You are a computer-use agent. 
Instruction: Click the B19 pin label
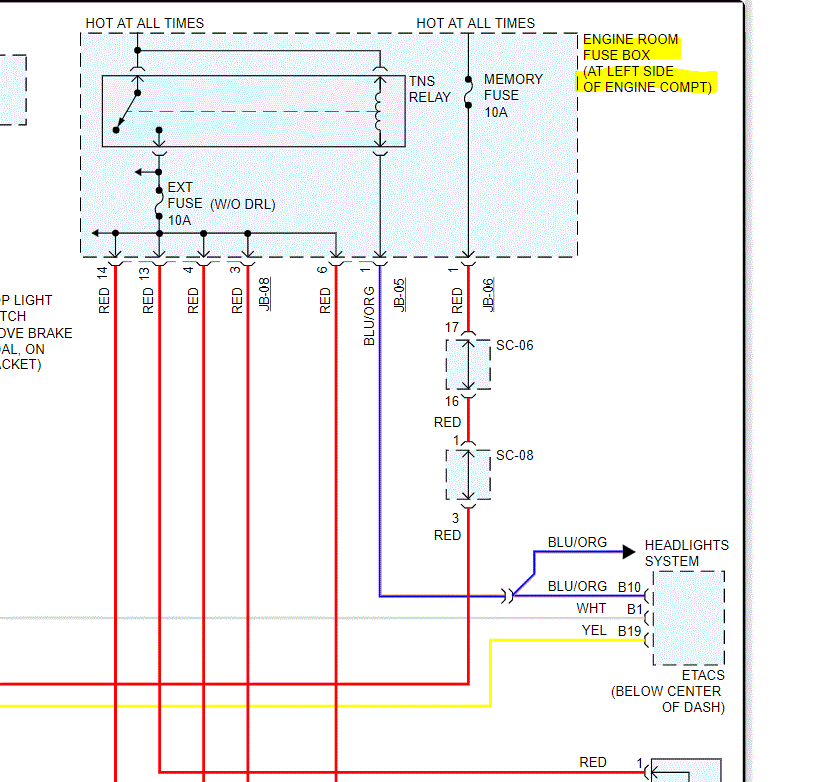point(629,631)
